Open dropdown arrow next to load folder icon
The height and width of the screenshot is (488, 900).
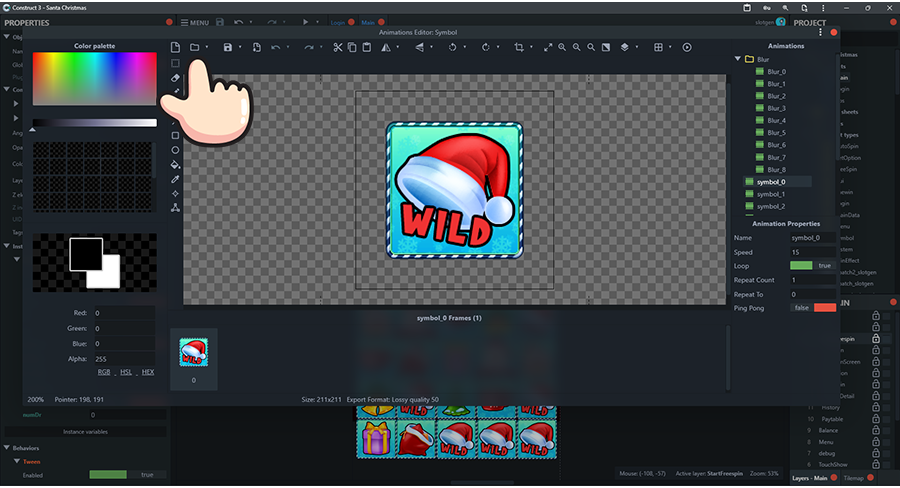click(207, 47)
